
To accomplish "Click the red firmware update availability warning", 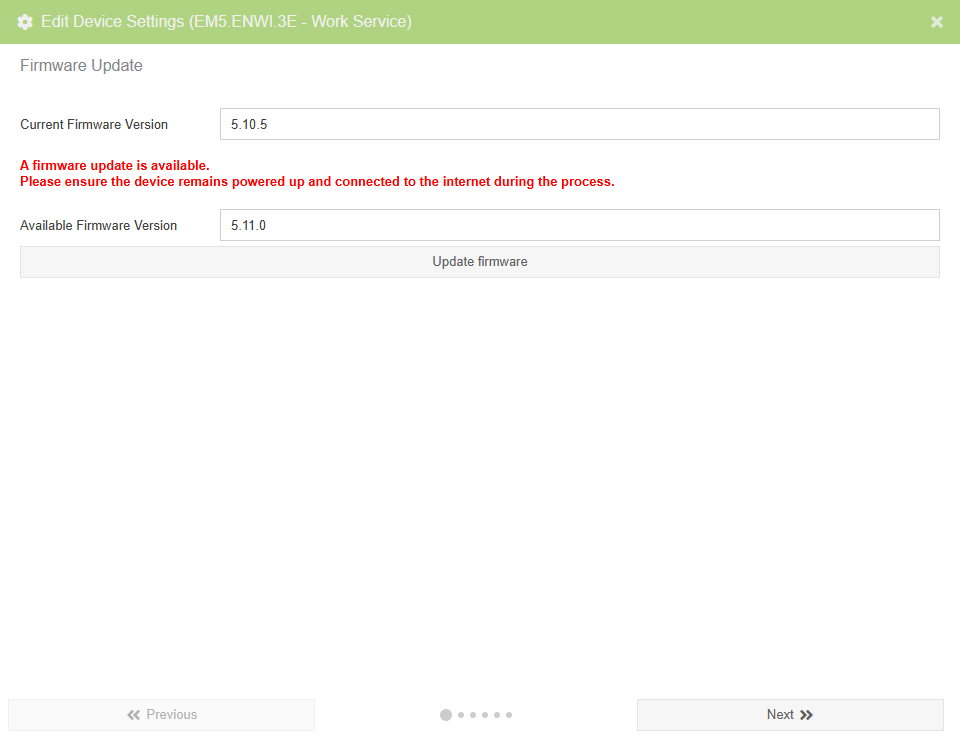I will (x=320, y=173).
